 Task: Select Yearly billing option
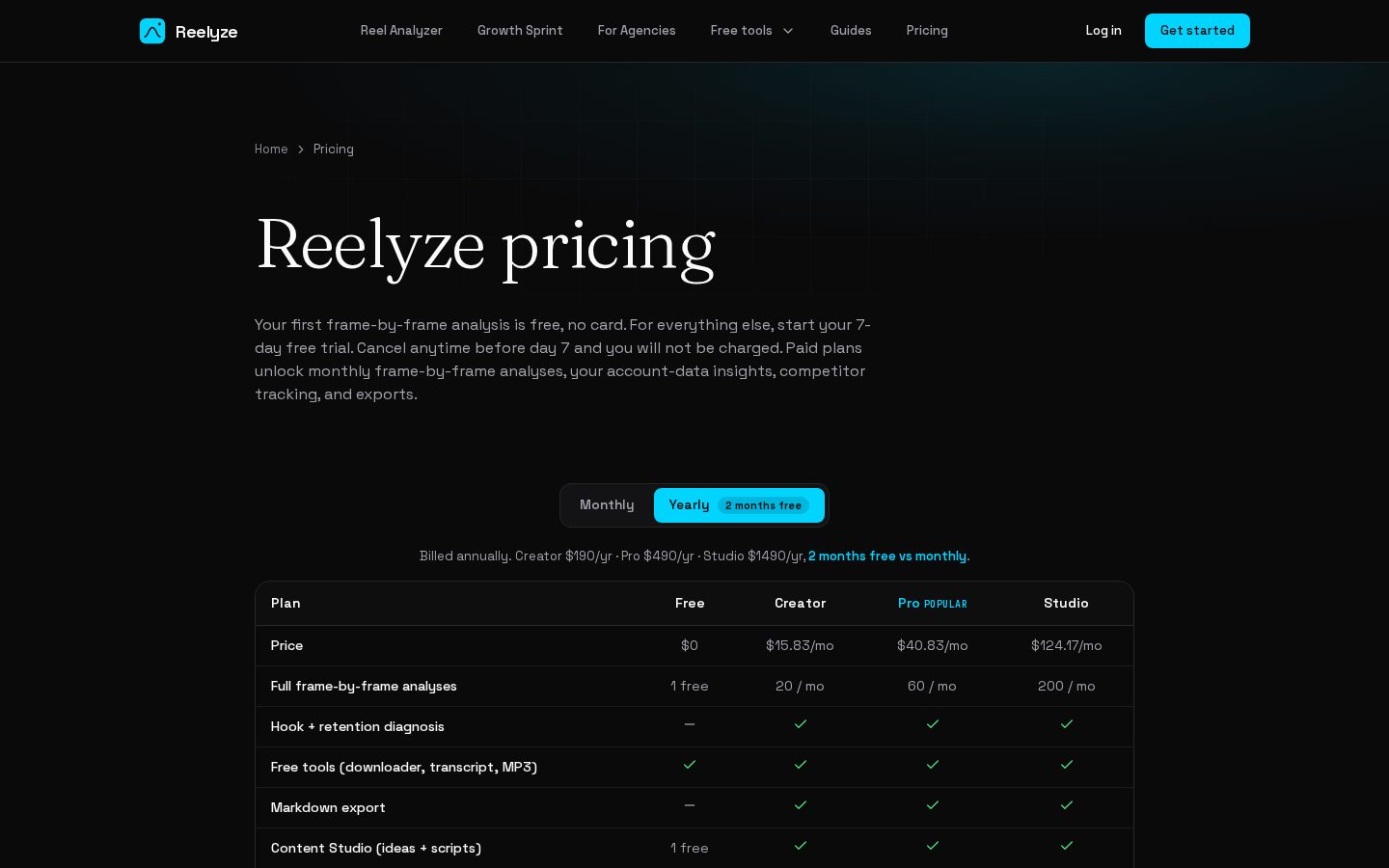click(x=739, y=505)
